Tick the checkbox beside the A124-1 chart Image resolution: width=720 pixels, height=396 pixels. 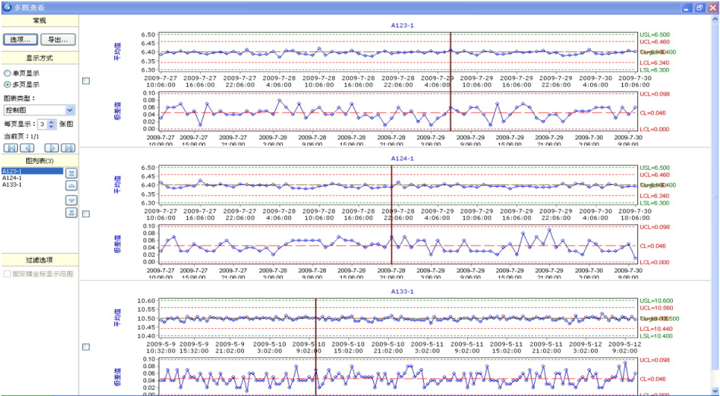86,214
